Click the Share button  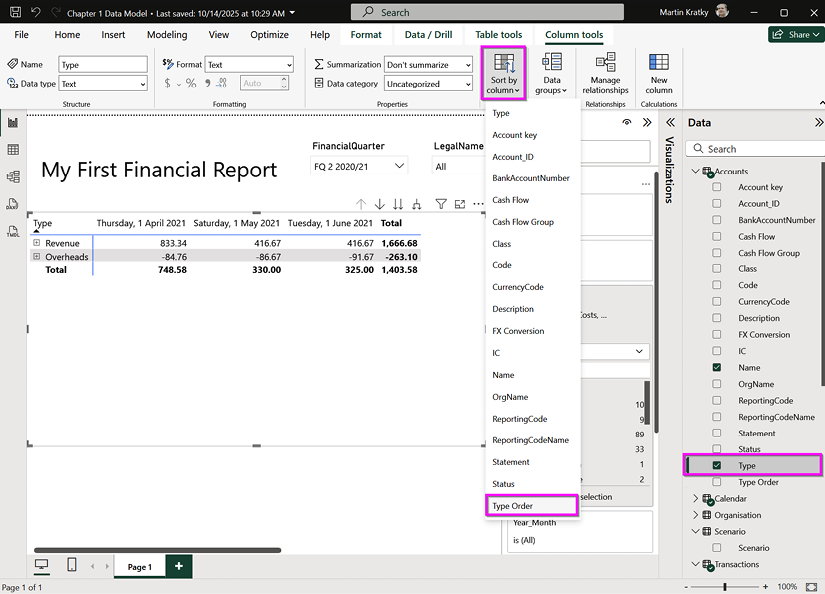pos(795,34)
